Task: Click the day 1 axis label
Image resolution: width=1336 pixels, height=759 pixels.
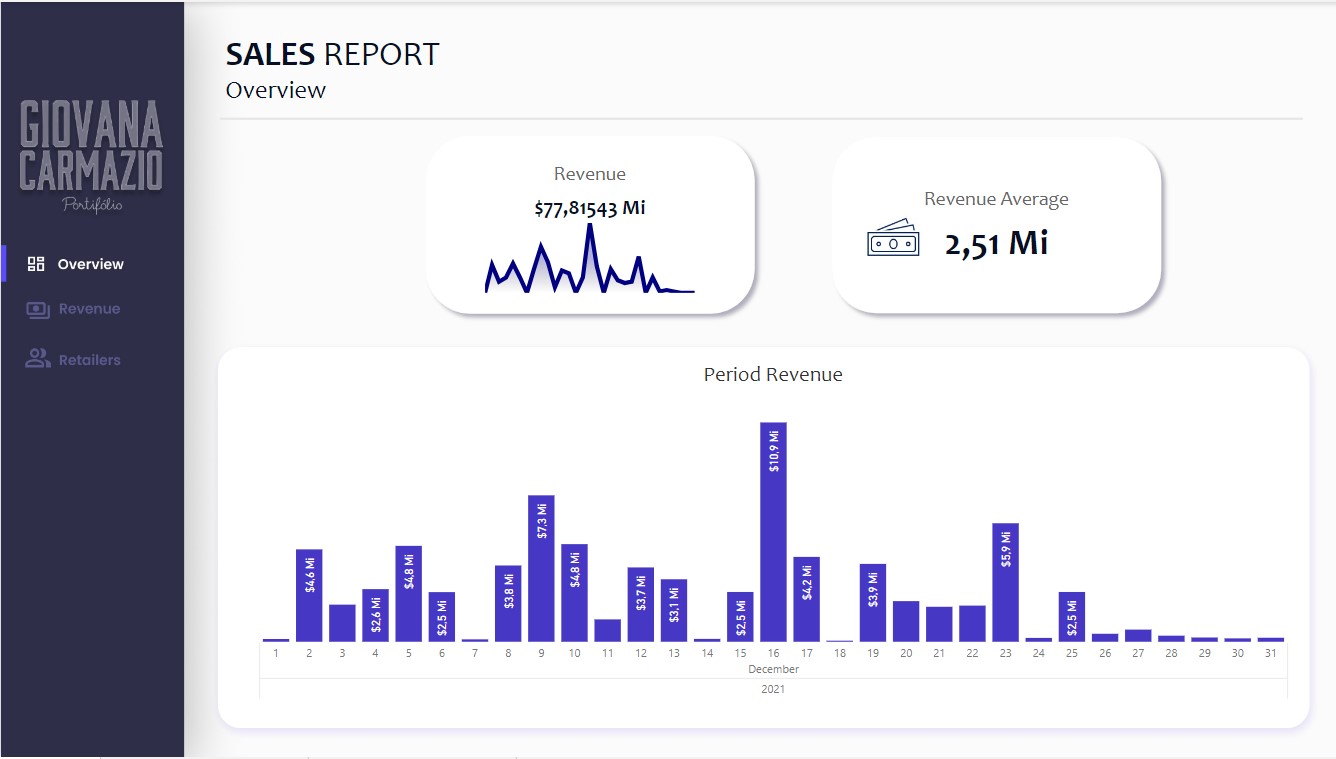Action: click(276, 653)
